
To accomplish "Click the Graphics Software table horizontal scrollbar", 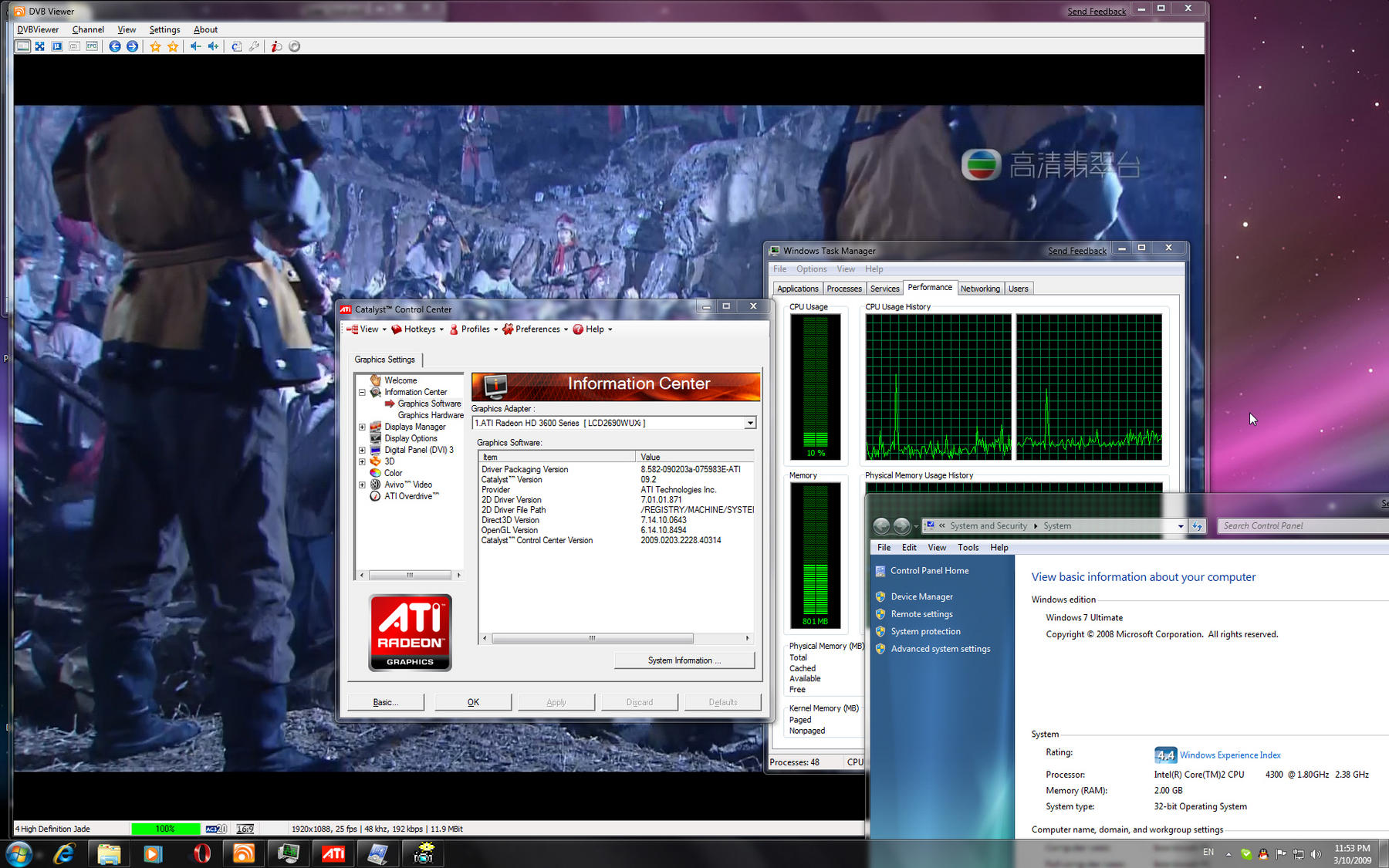I will [x=592, y=638].
